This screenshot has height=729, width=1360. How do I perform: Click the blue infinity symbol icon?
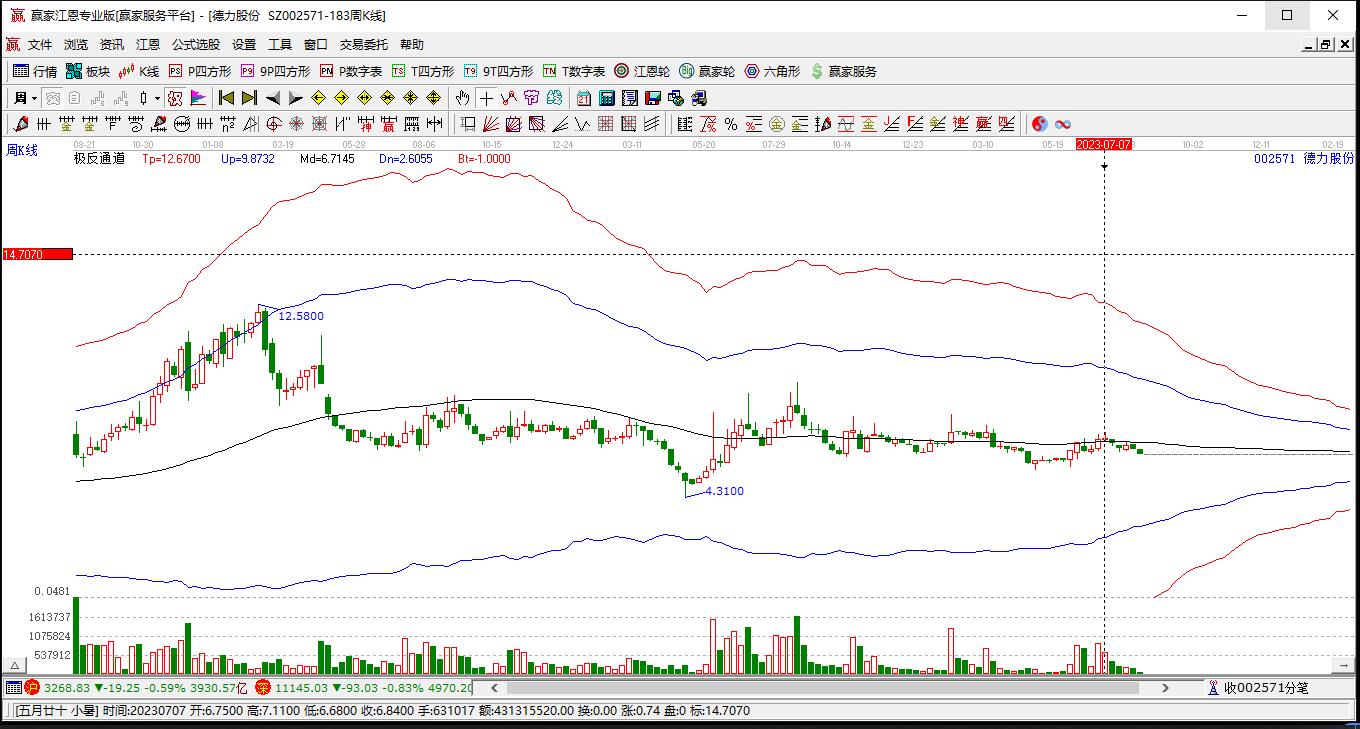[1063, 124]
